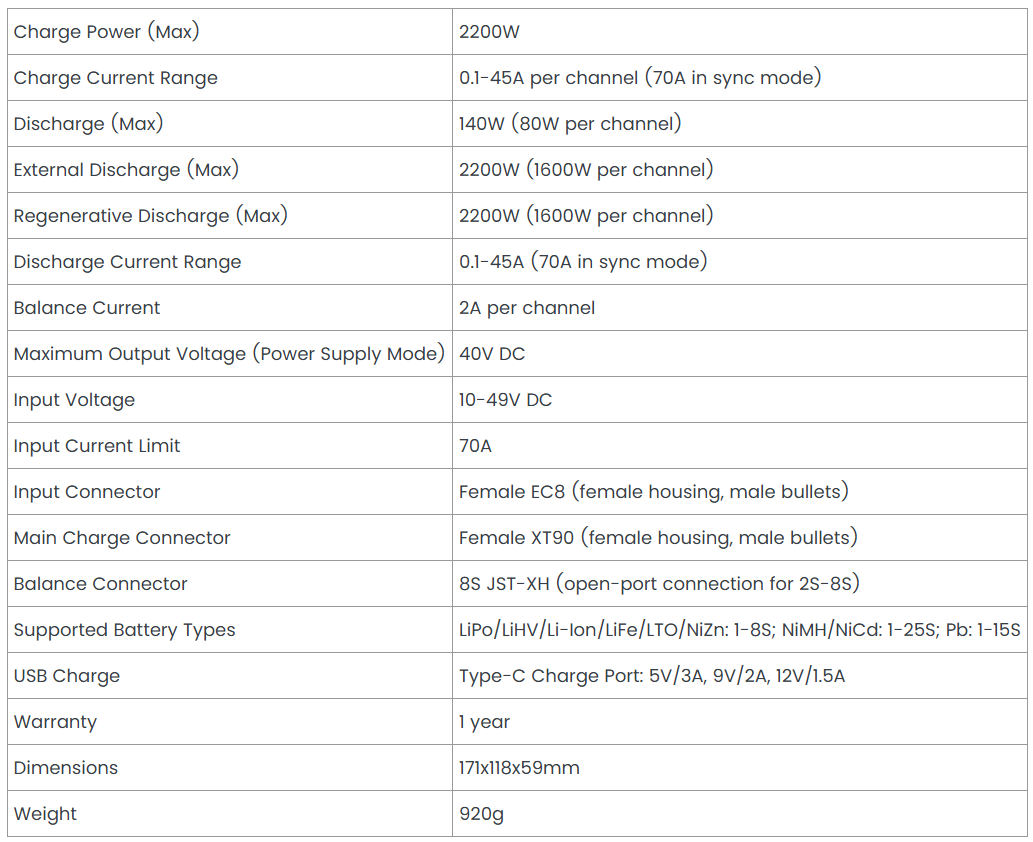
Task: Click the Regenerative Discharge (Max) label
Action: click(150, 216)
